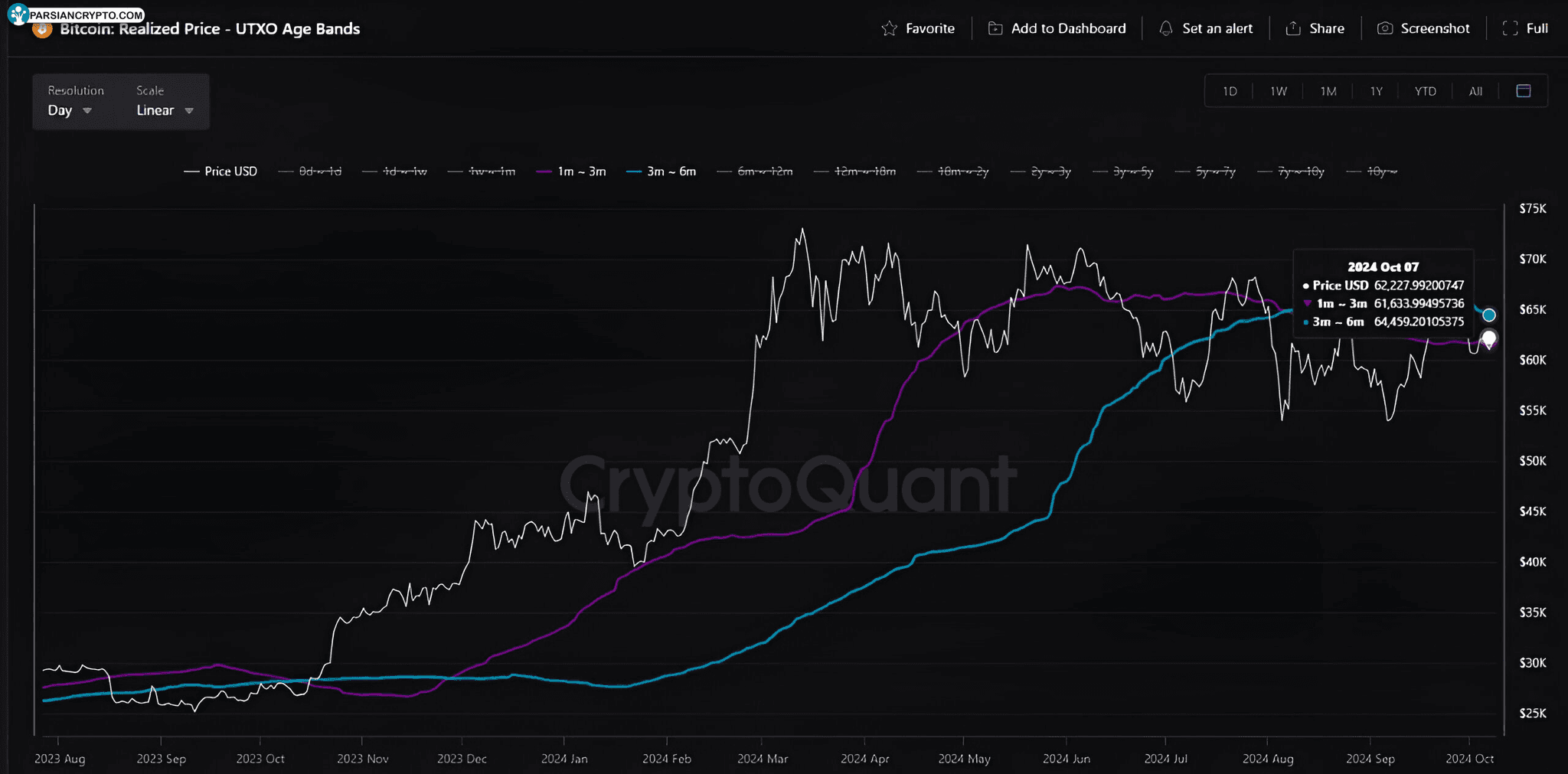This screenshot has height=774, width=1568.
Task: Toggle Price USD series in legend
Action: 220,171
